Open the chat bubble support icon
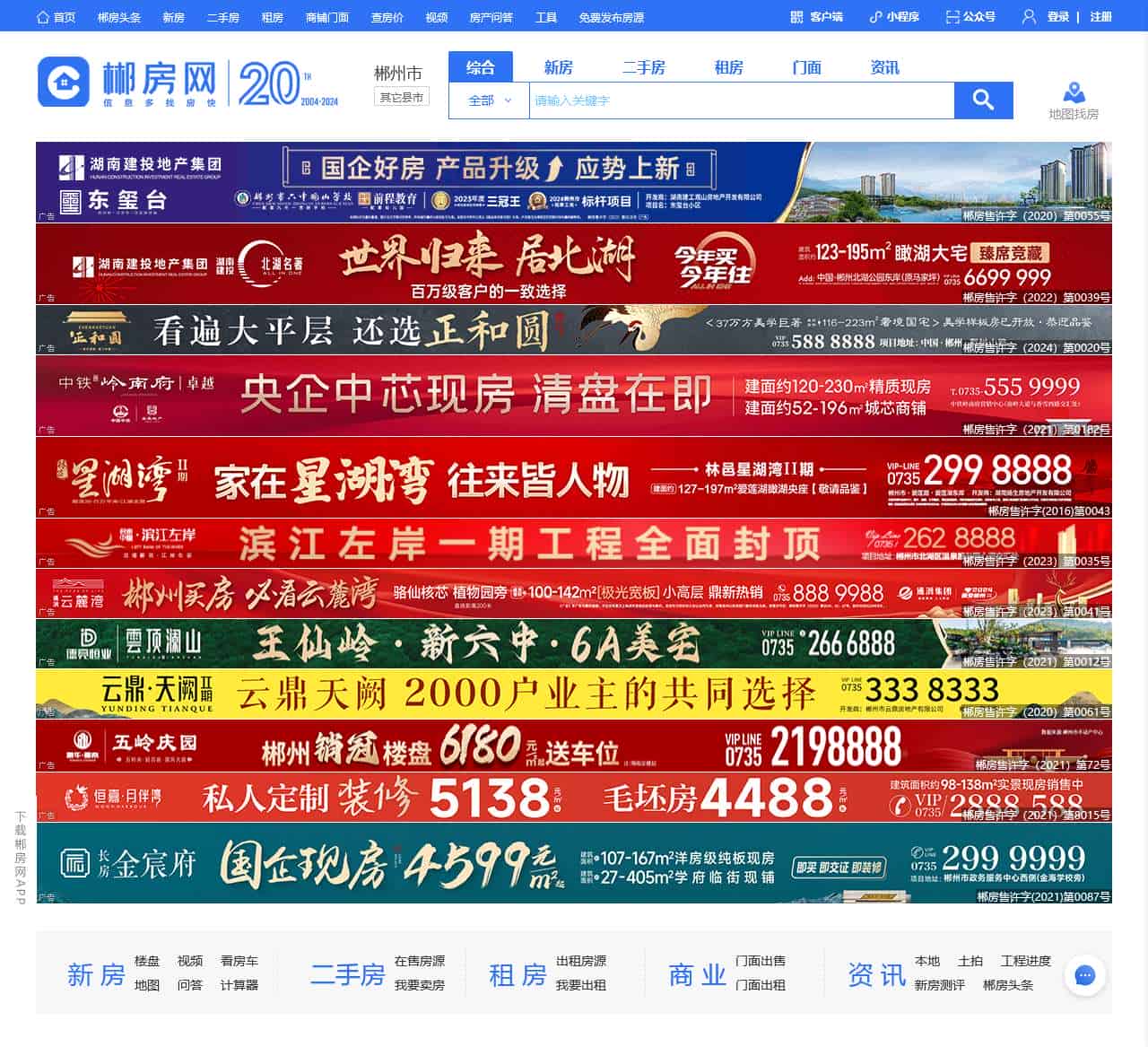1148x1047 pixels. coord(1085,975)
